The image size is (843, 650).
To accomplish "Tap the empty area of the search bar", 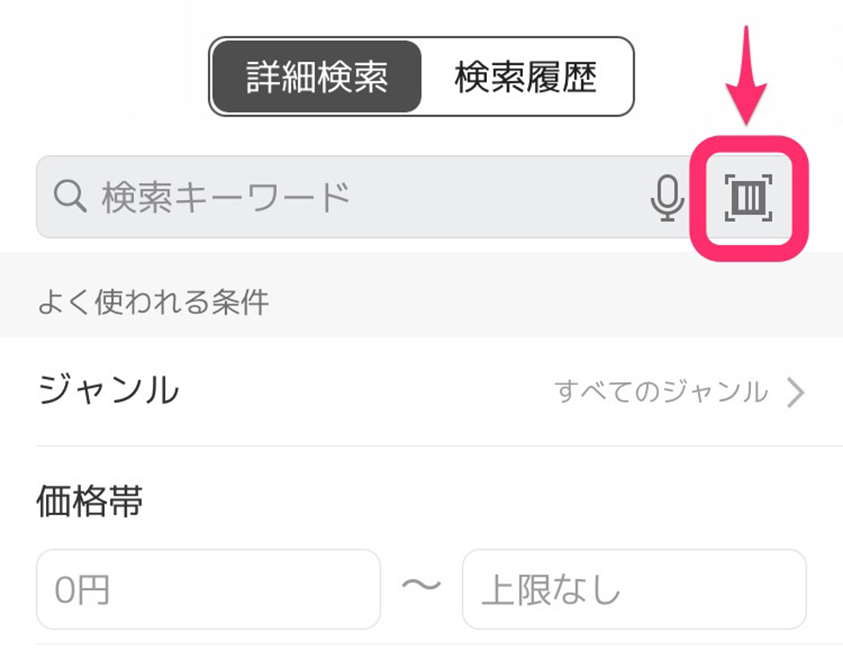I will point(495,197).
